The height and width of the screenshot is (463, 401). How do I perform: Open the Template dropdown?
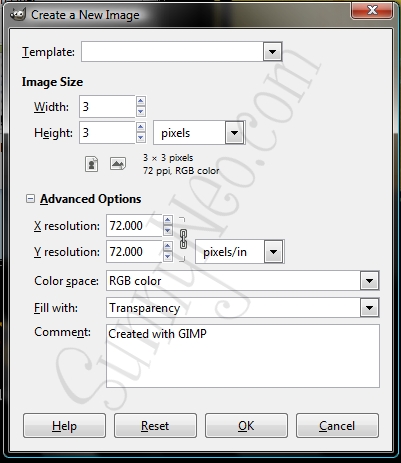coord(272,52)
